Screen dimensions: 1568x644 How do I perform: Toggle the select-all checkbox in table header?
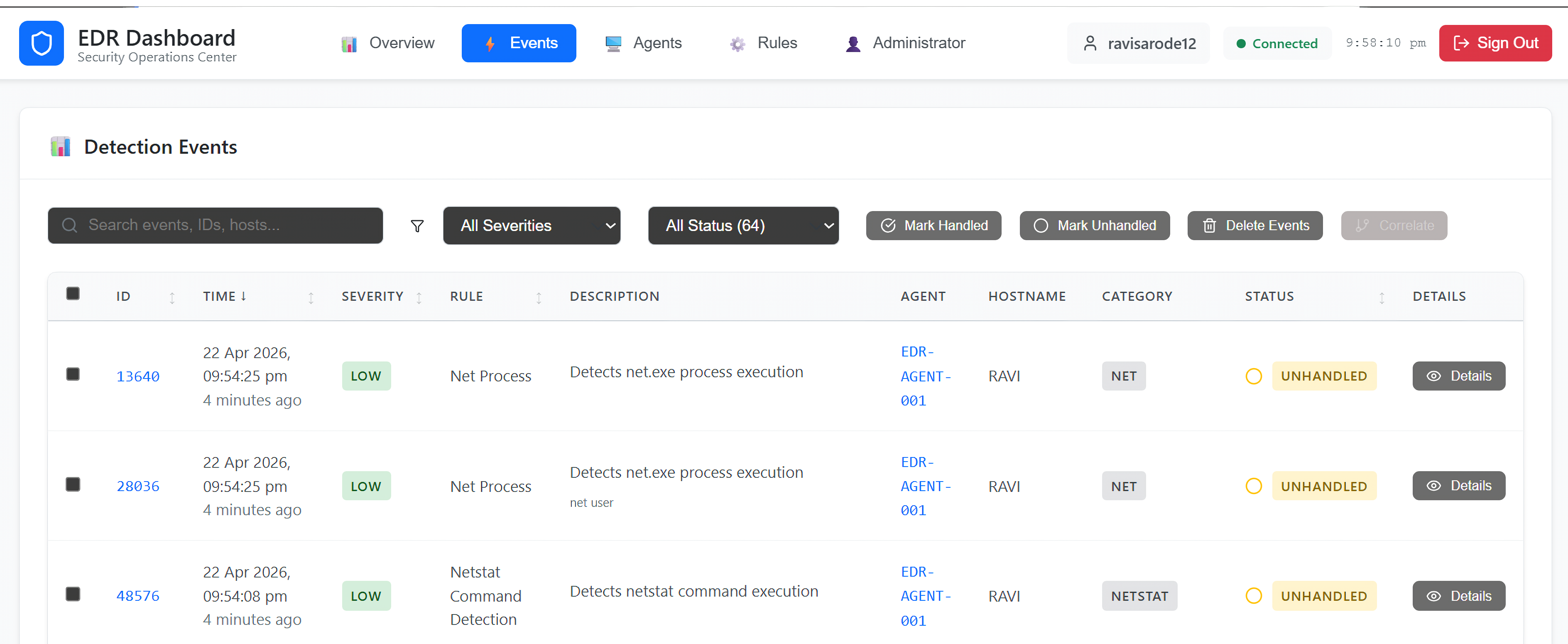point(73,294)
